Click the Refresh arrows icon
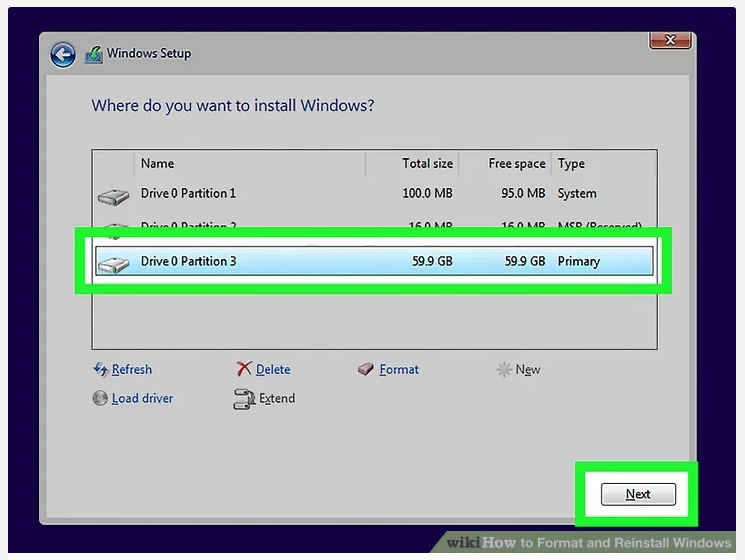 point(100,370)
